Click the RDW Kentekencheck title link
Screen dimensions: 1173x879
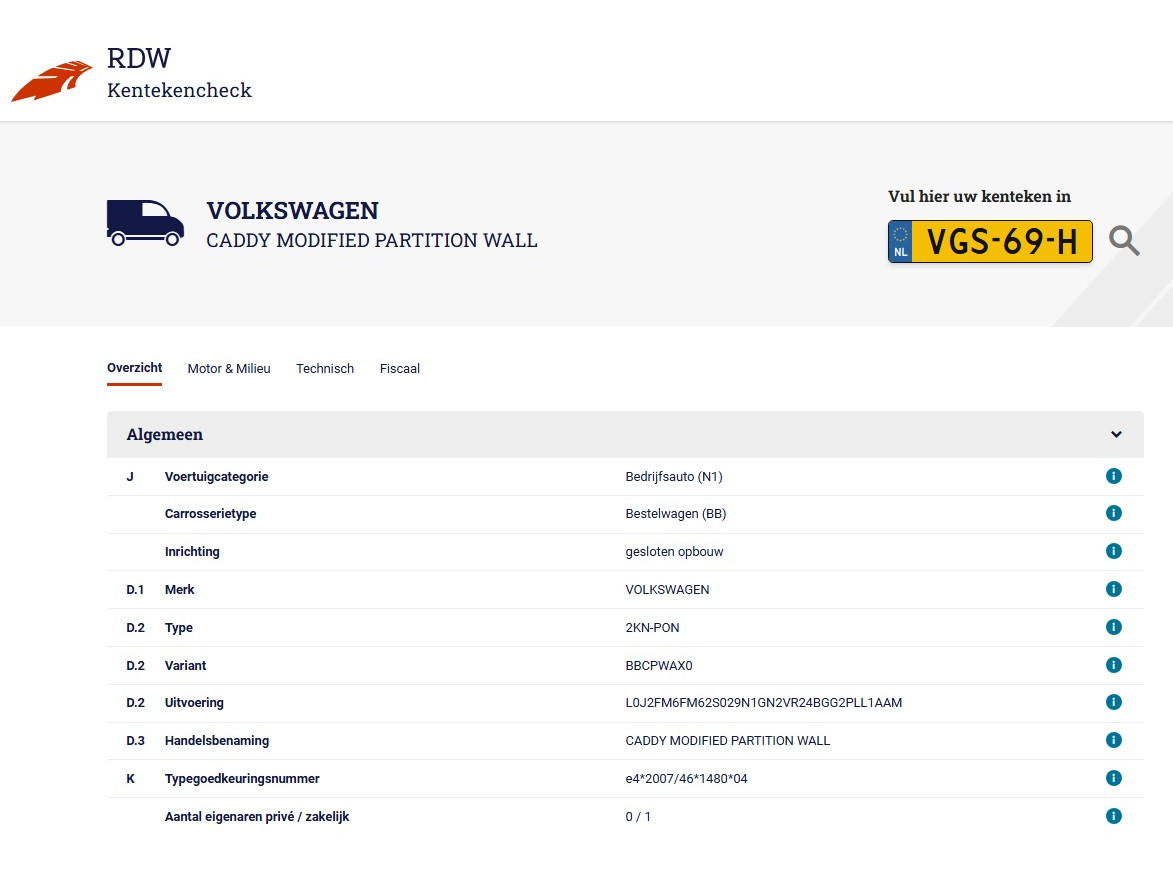click(x=179, y=73)
